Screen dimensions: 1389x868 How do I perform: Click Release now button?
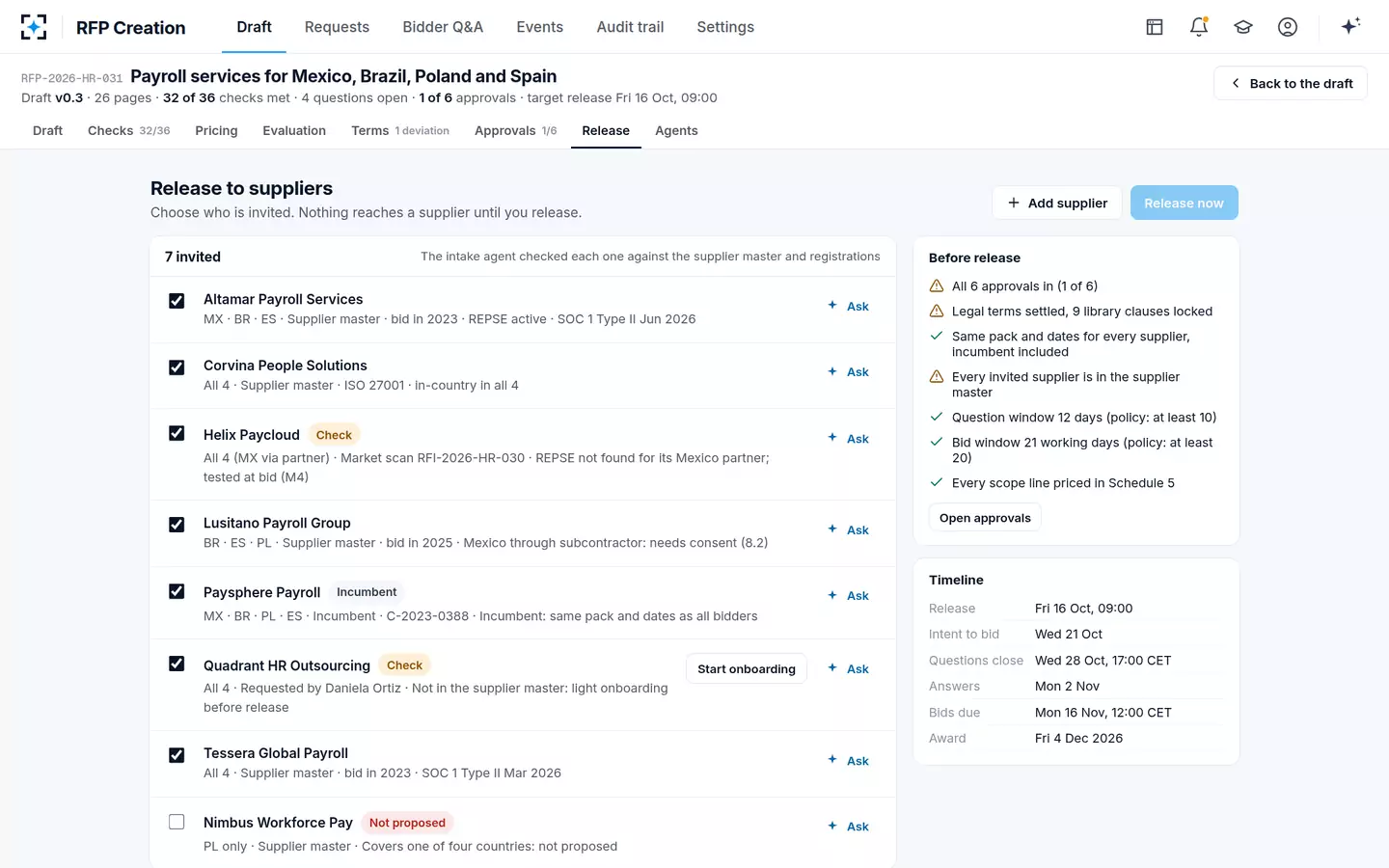click(1184, 203)
